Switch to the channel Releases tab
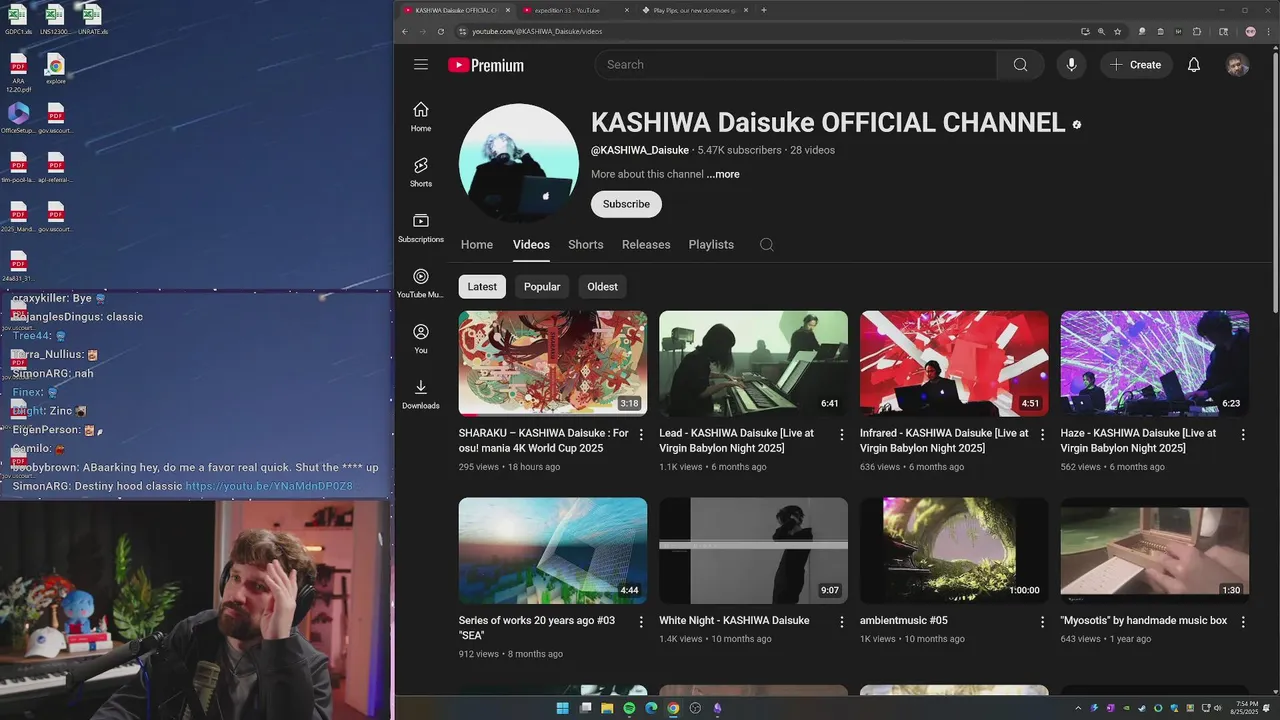1280x720 pixels. tap(646, 245)
